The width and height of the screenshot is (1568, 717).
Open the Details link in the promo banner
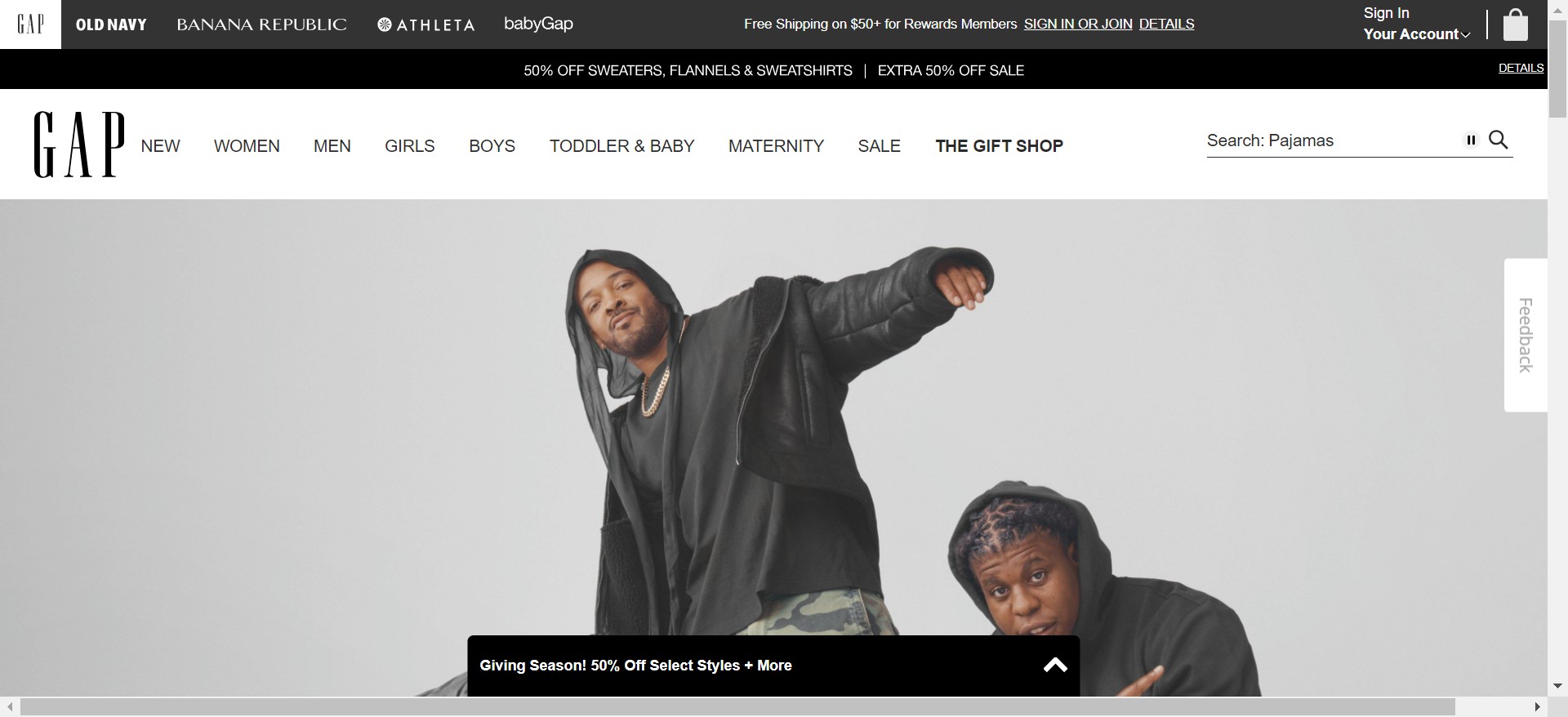[1521, 68]
